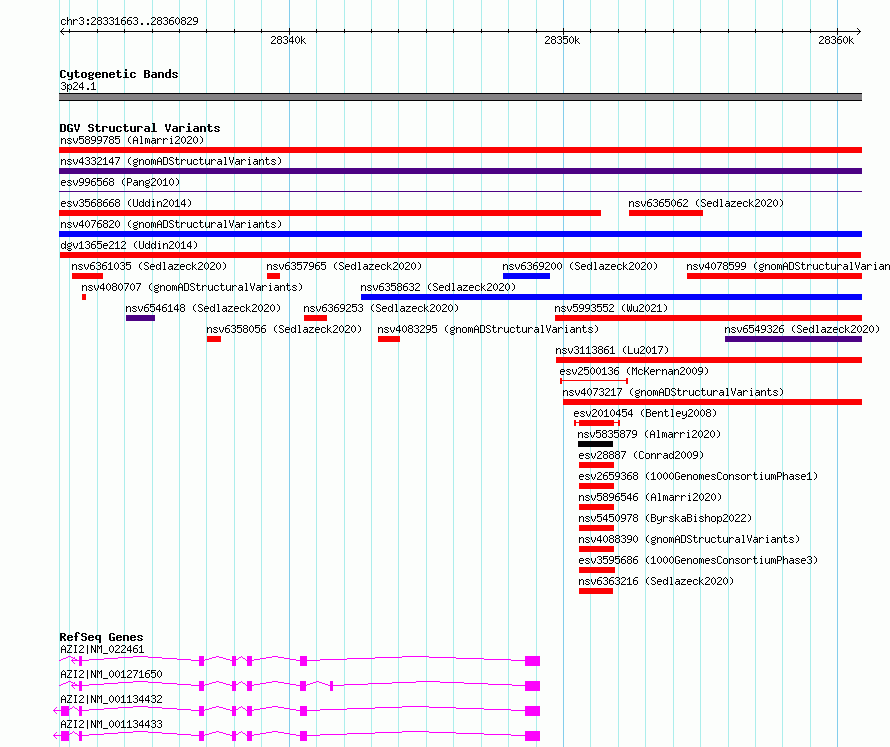890x747 pixels.
Task: Select the nsv6358632 blue variant bar
Action: [x=611, y=297]
